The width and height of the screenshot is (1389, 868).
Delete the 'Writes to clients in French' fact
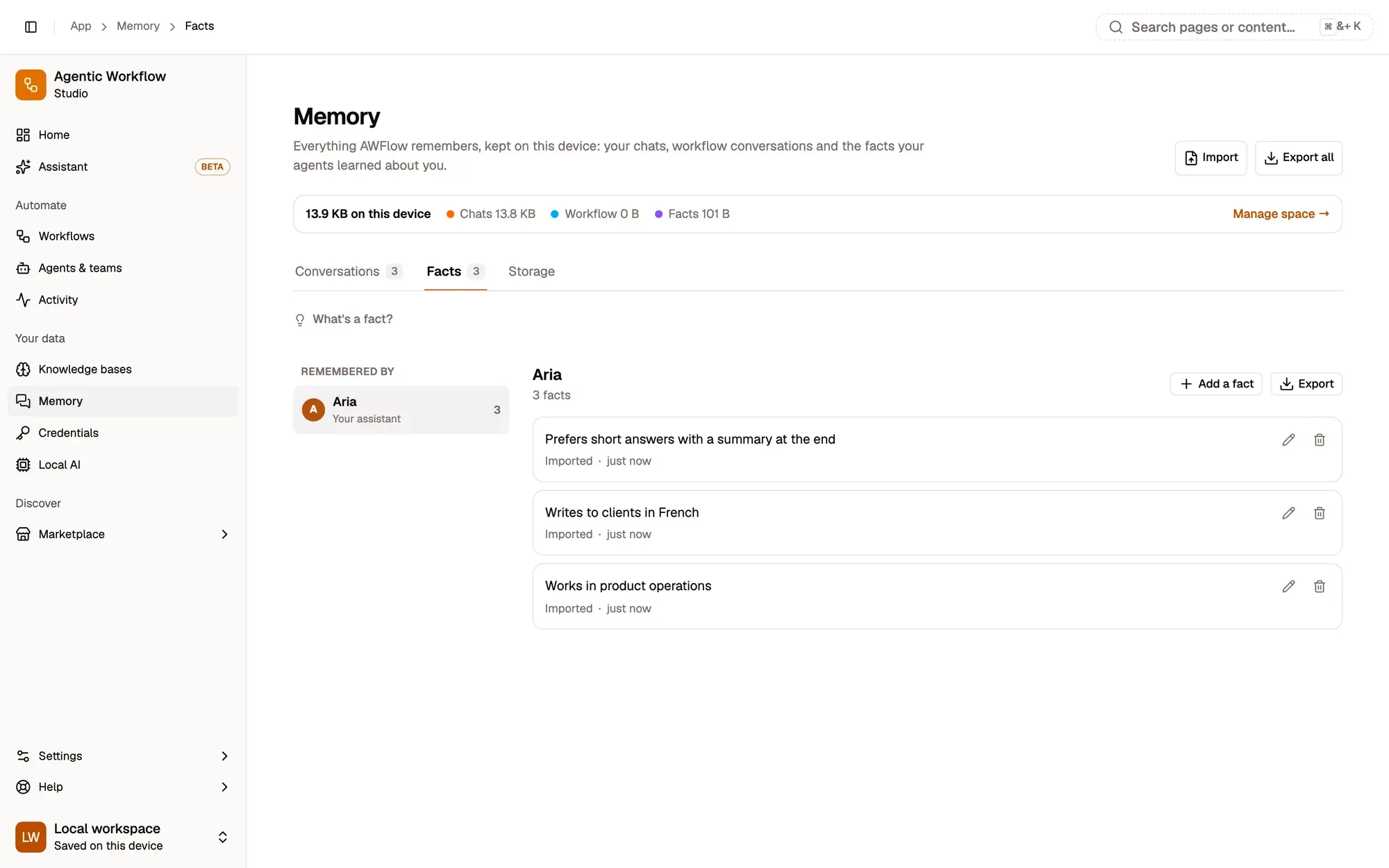(1320, 513)
